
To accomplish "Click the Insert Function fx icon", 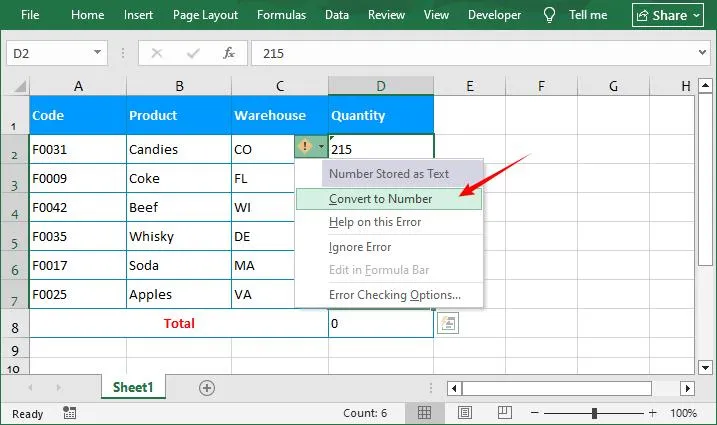I will [229, 54].
